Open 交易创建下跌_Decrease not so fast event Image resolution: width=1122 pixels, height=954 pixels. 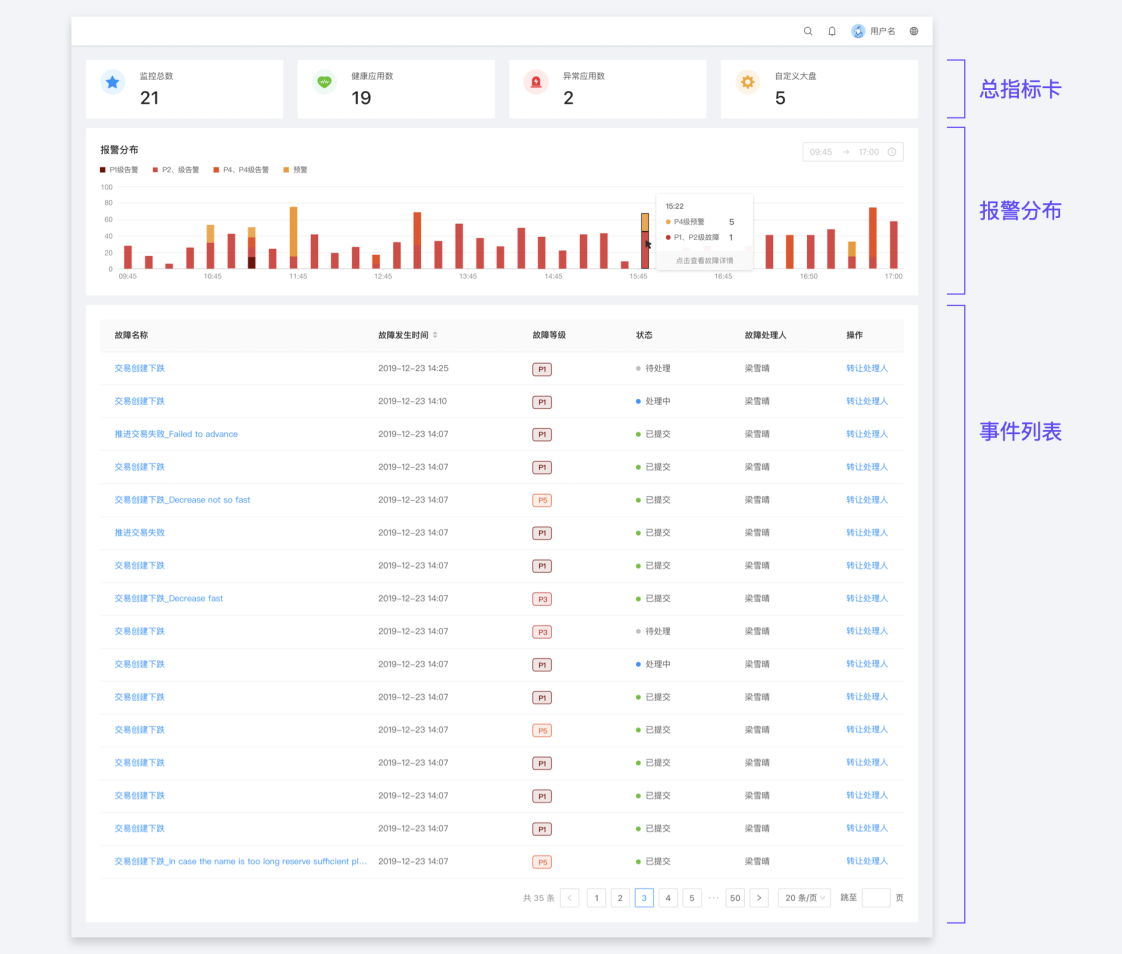click(182, 500)
